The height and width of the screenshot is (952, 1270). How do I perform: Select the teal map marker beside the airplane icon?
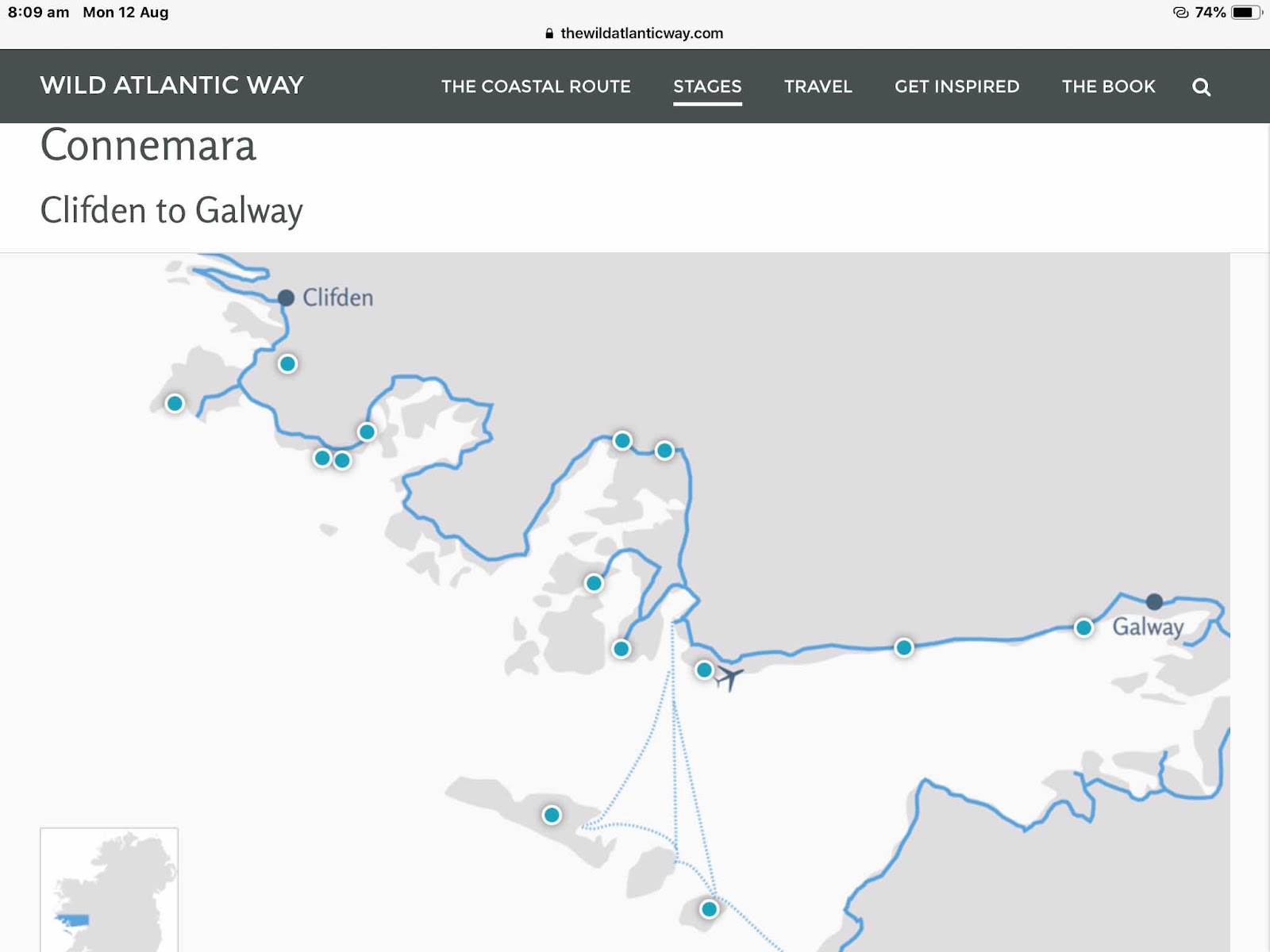pyautogui.click(x=704, y=670)
